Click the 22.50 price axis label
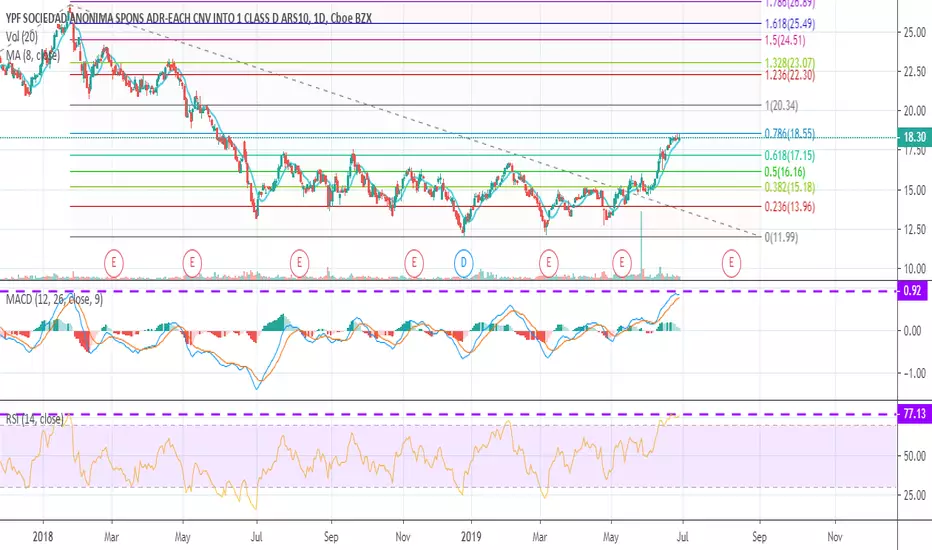Viewport: 932px width, 550px height. [x=914, y=72]
